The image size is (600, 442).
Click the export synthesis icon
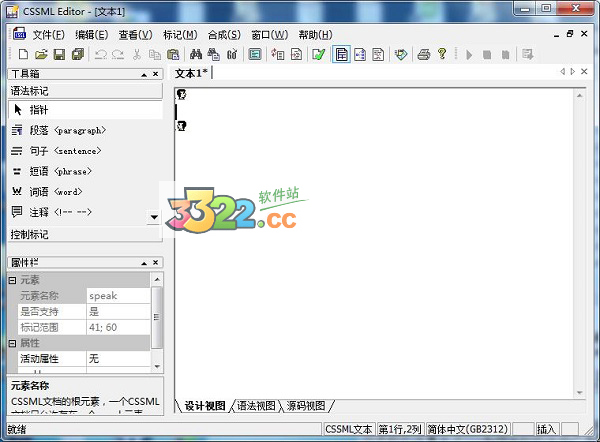point(528,54)
